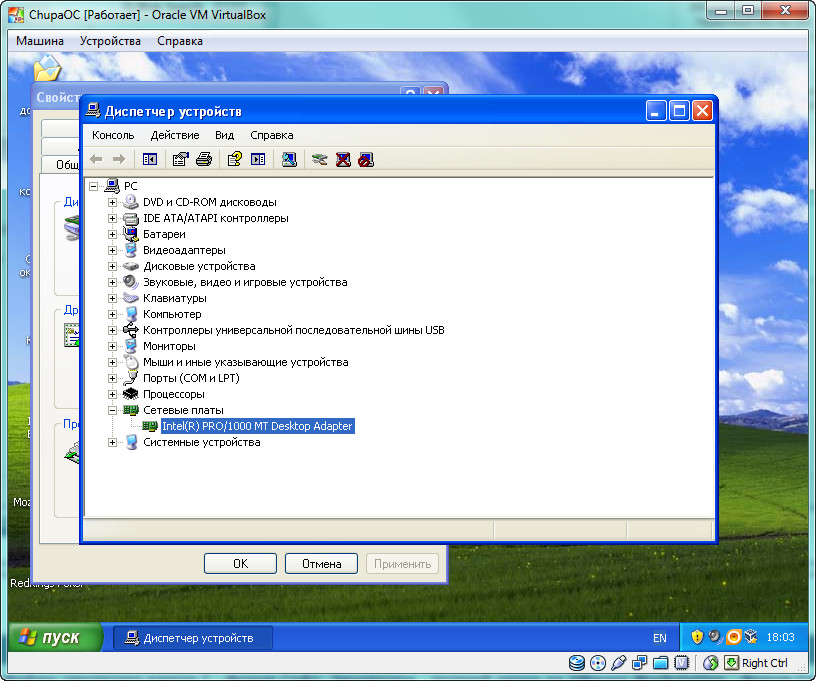
Task: Click the orange circular tray icon
Action: [x=734, y=637]
